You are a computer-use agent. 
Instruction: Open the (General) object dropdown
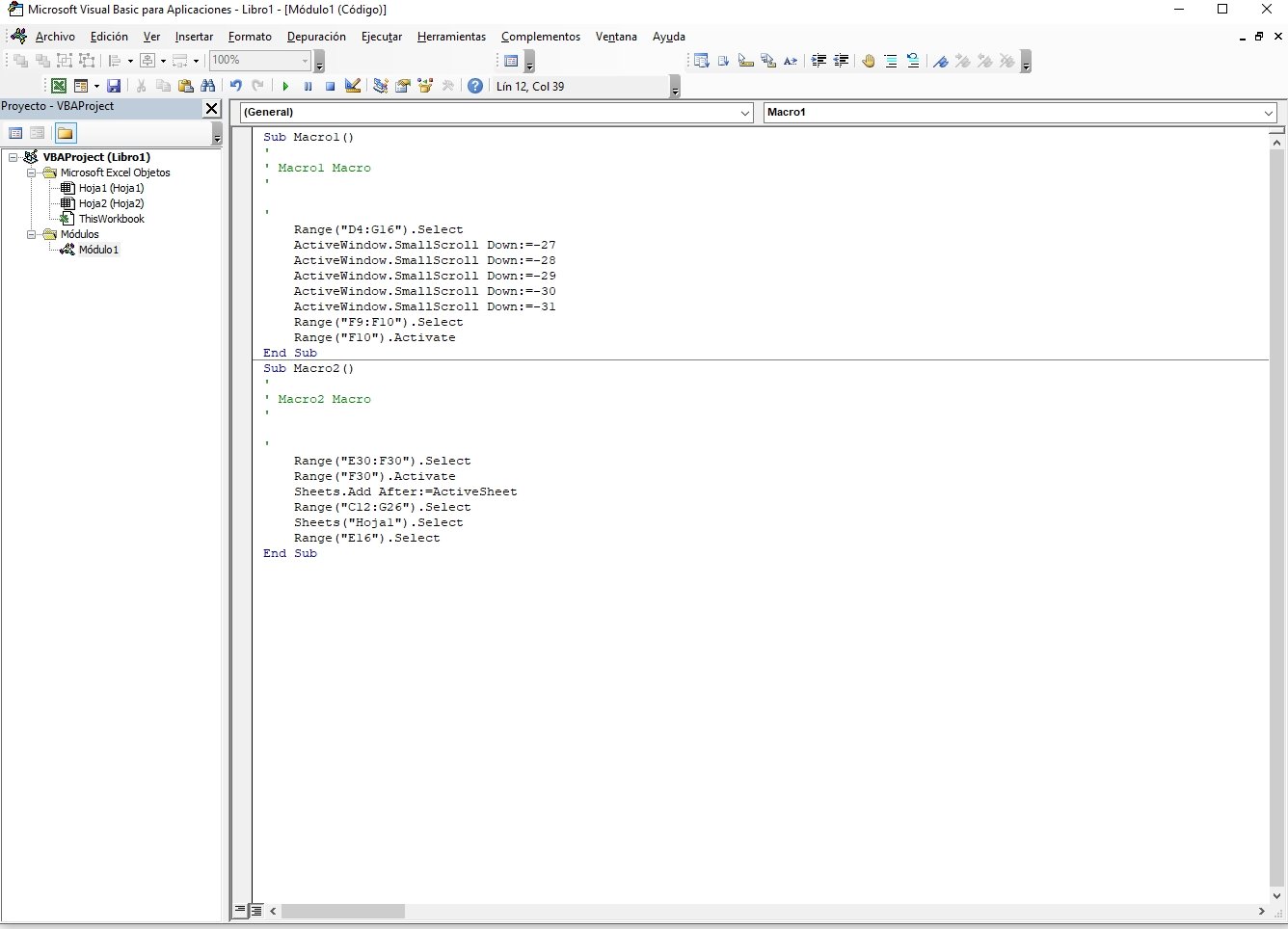[745, 113]
